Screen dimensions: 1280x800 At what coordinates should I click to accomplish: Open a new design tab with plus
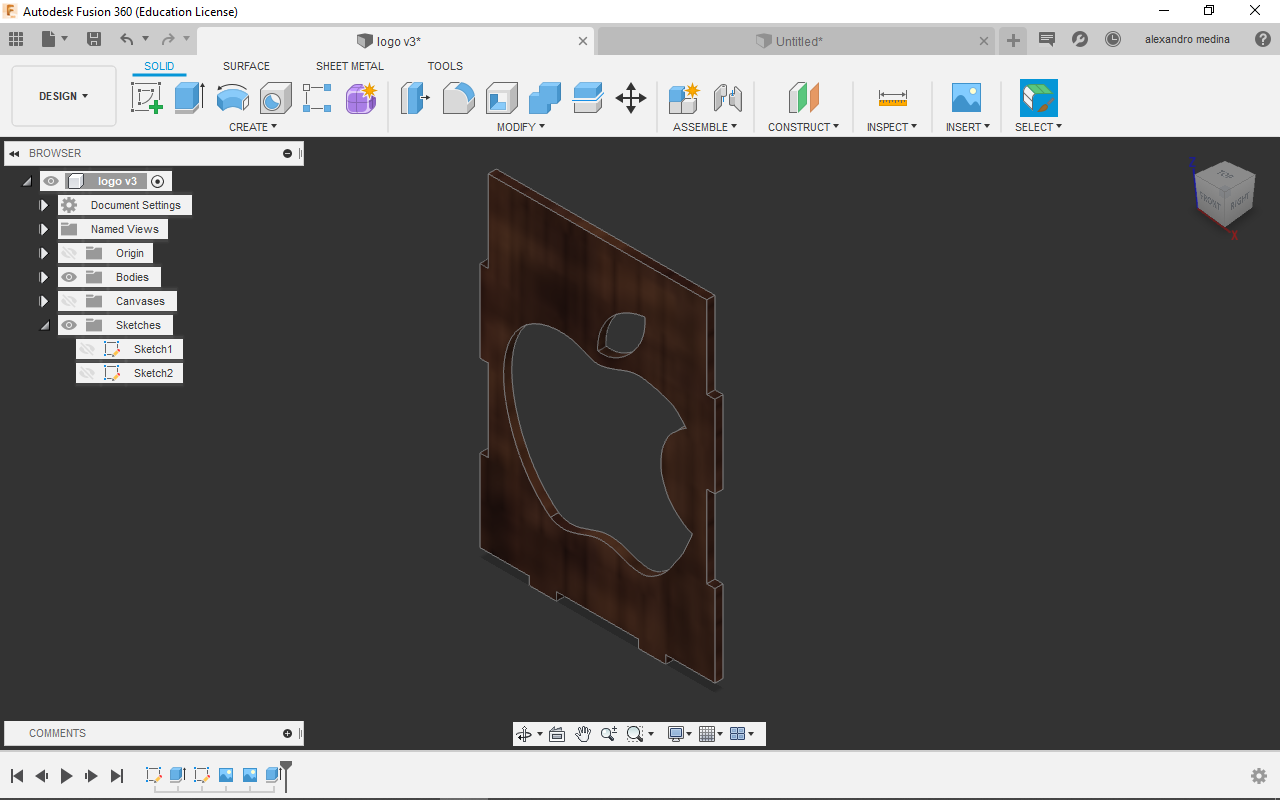pos(1013,40)
